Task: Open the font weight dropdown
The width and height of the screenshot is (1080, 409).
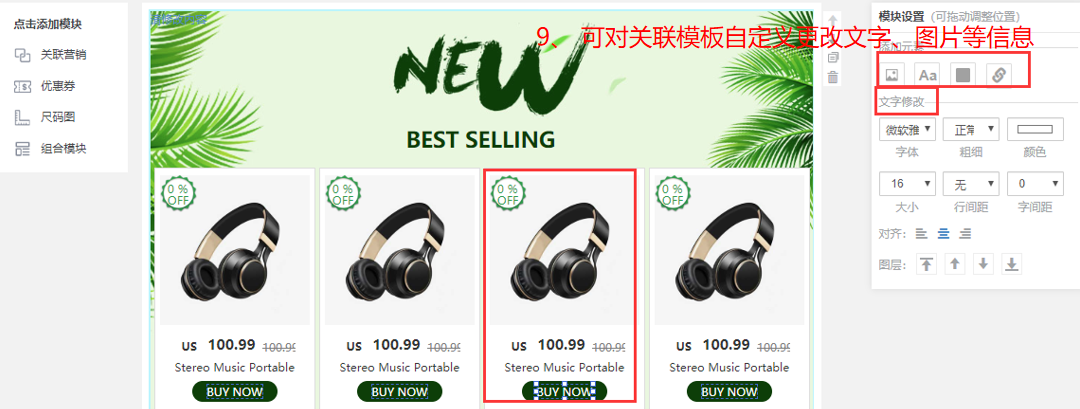Action: point(971,129)
